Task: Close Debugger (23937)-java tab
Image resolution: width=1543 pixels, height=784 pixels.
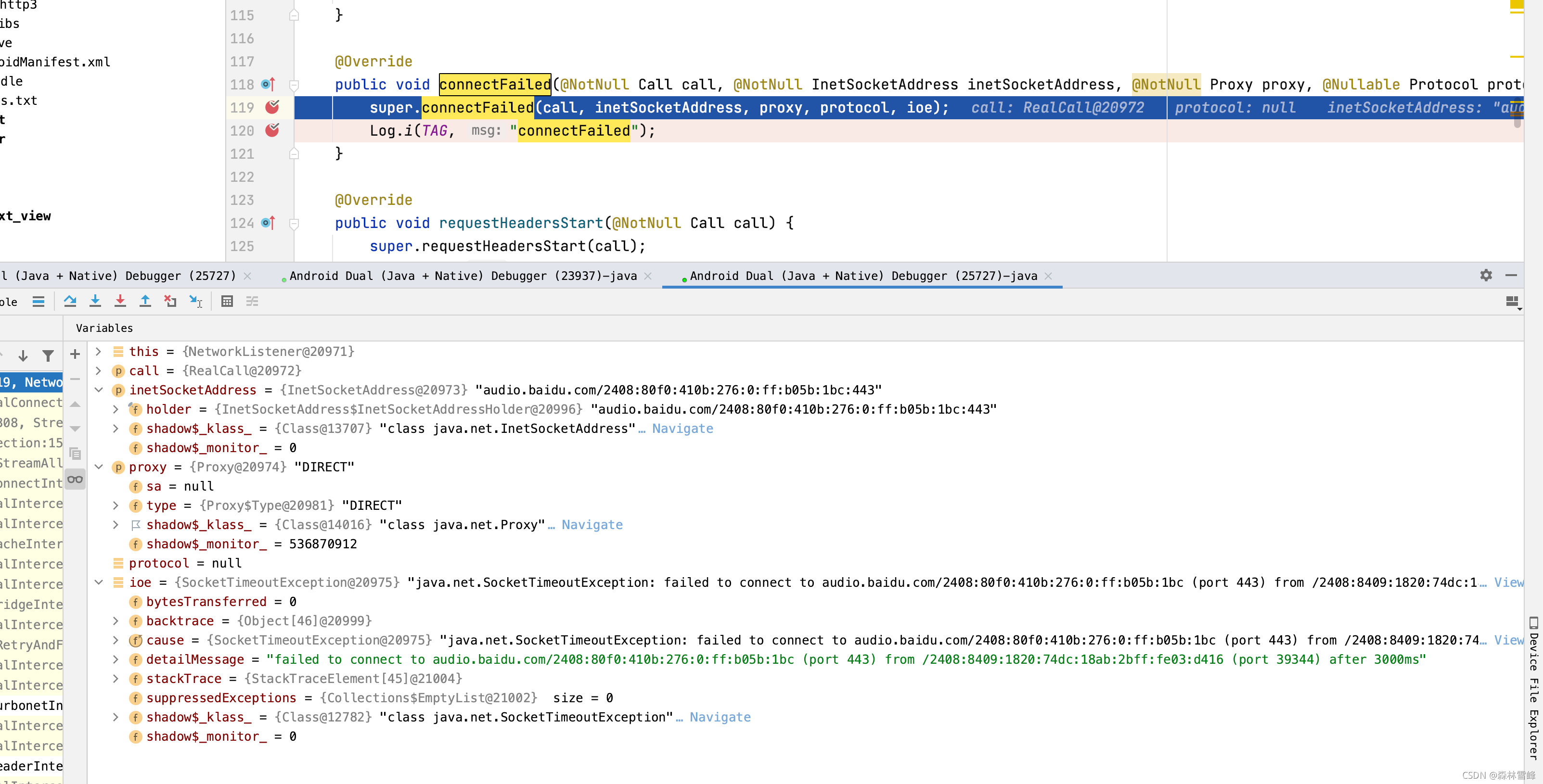Action: click(647, 276)
